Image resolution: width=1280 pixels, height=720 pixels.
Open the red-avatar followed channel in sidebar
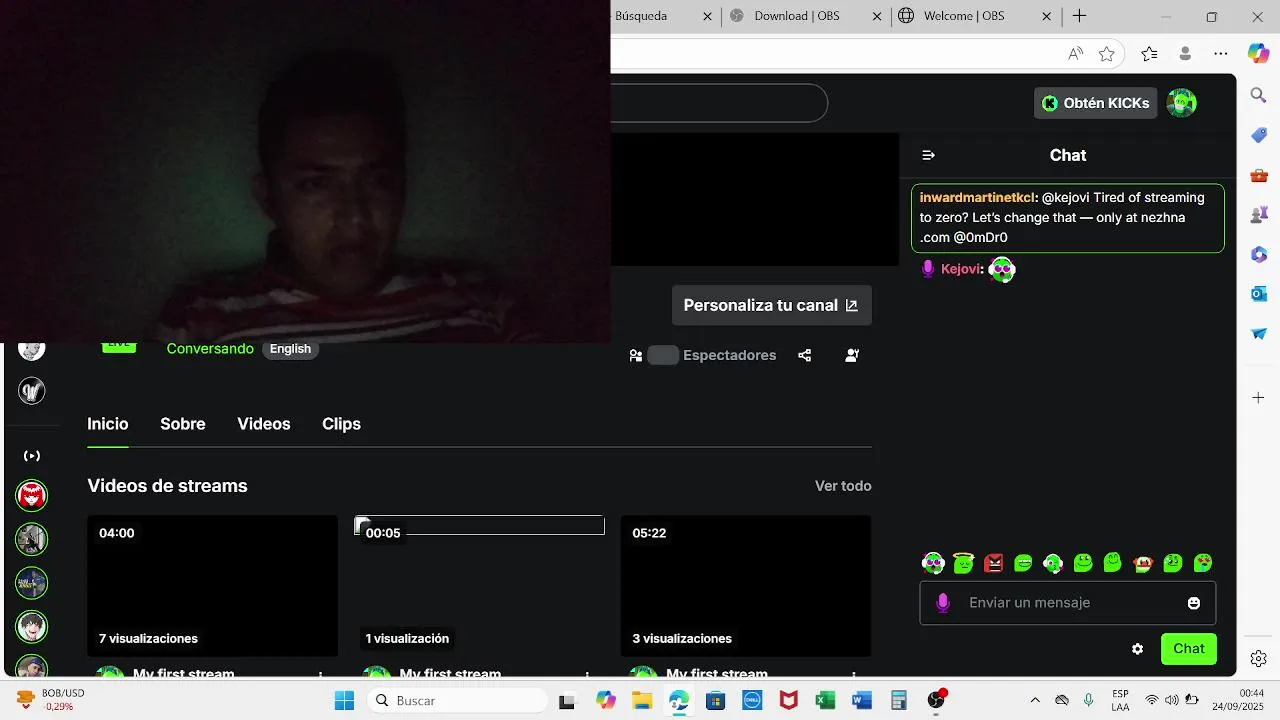coord(32,495)
